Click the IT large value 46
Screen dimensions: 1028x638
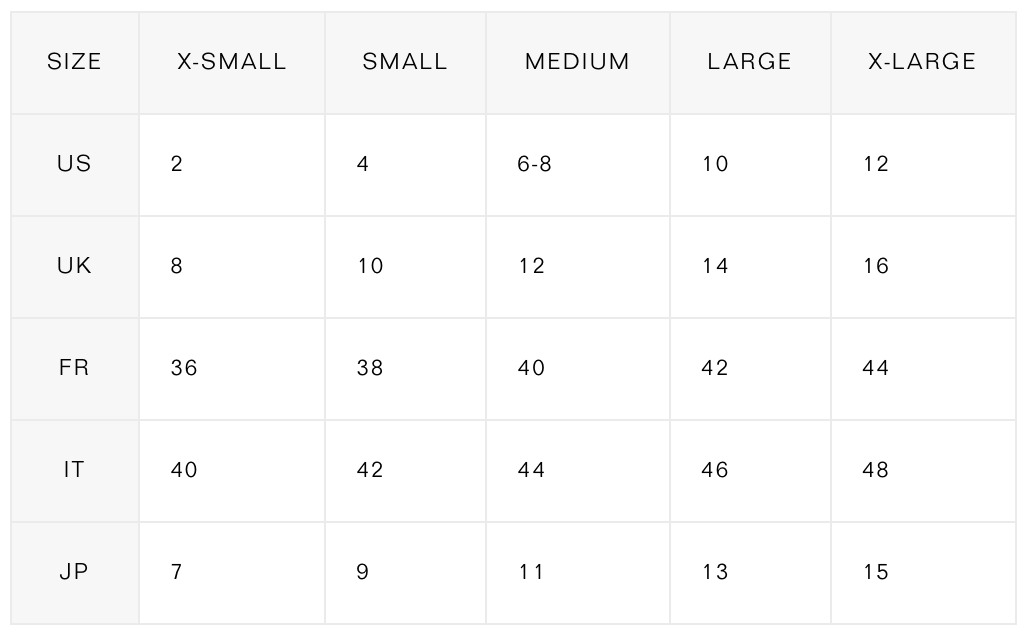tap(715, 470)
